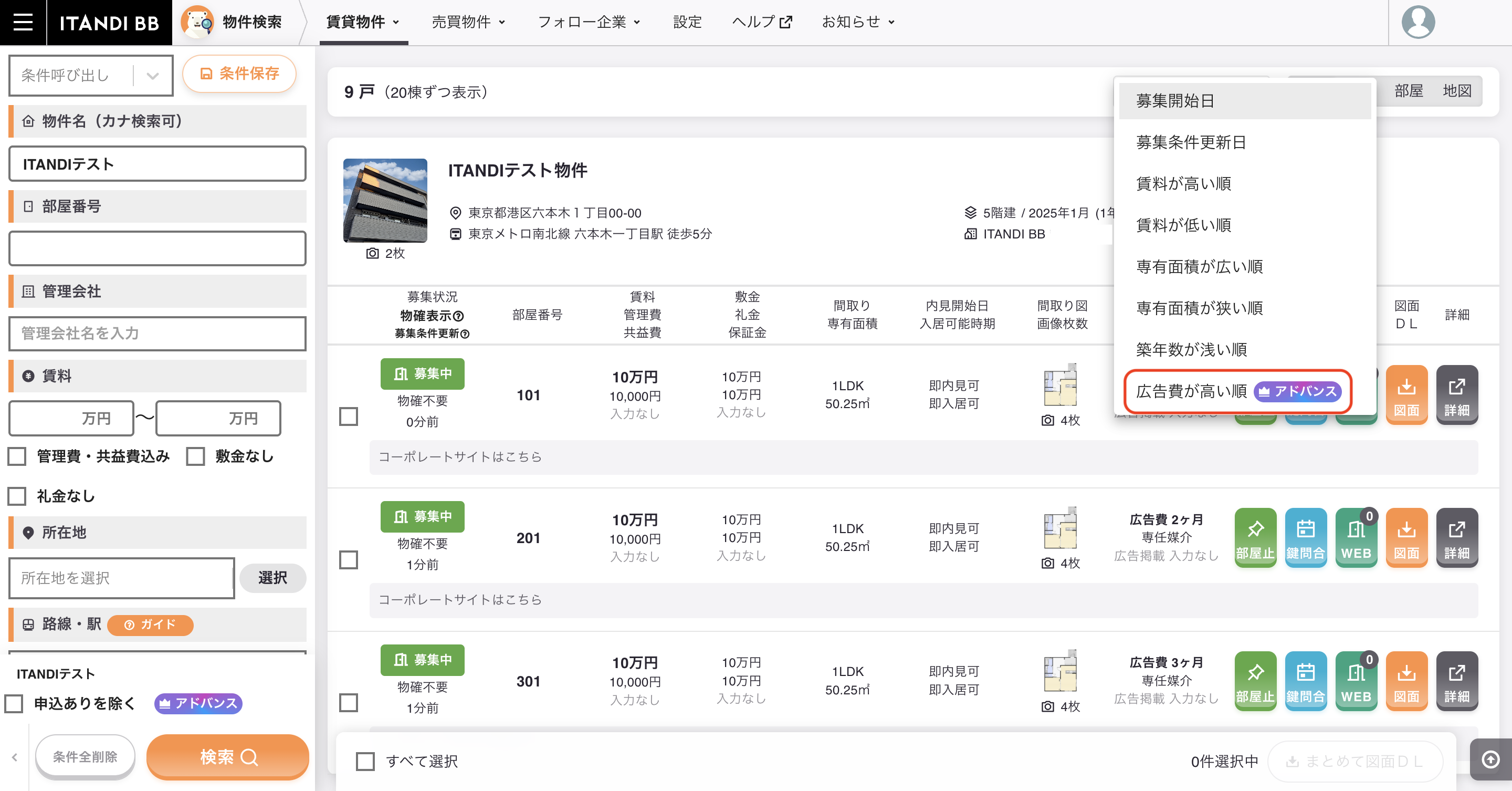Check すべて選択 checkbox
This screenshot has height=791, width=1512.
(x=365, y=761)
